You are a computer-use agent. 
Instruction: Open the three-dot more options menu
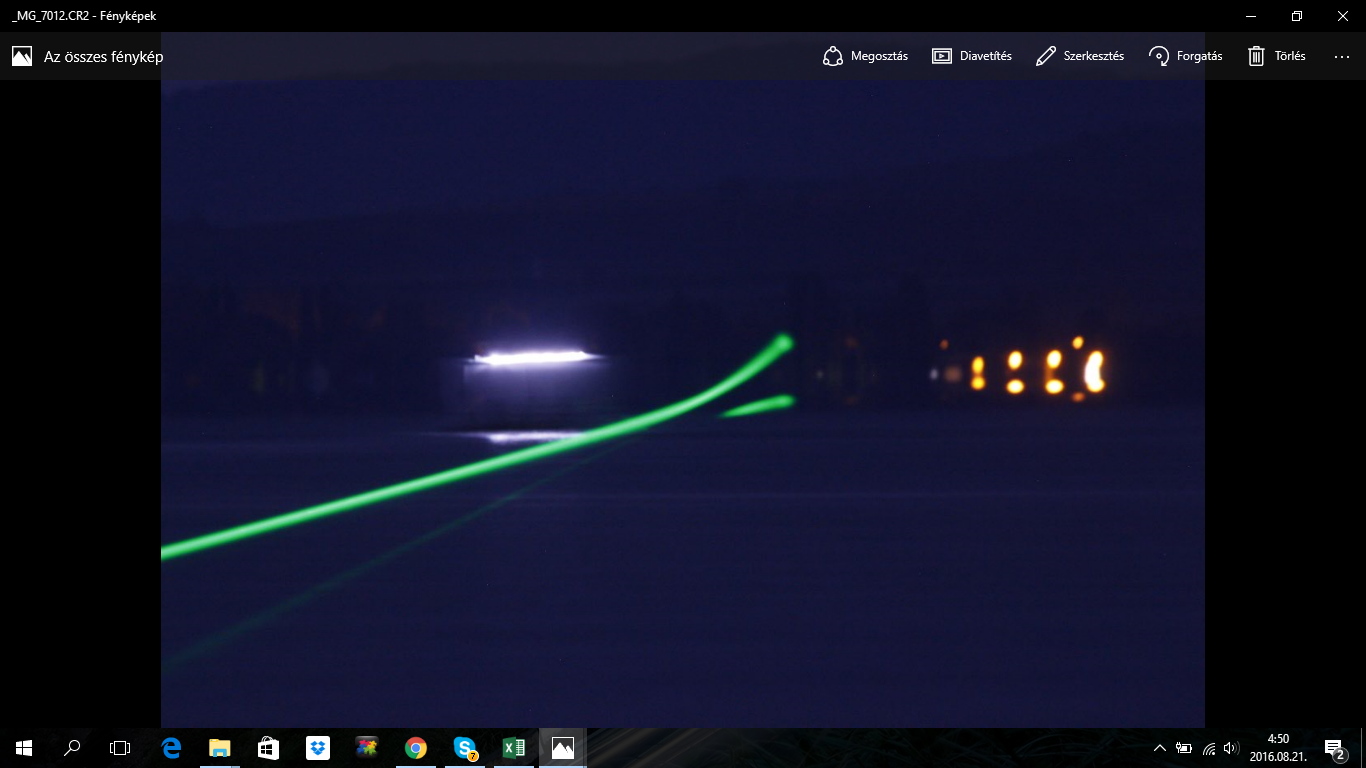(x=1342, y=56)
